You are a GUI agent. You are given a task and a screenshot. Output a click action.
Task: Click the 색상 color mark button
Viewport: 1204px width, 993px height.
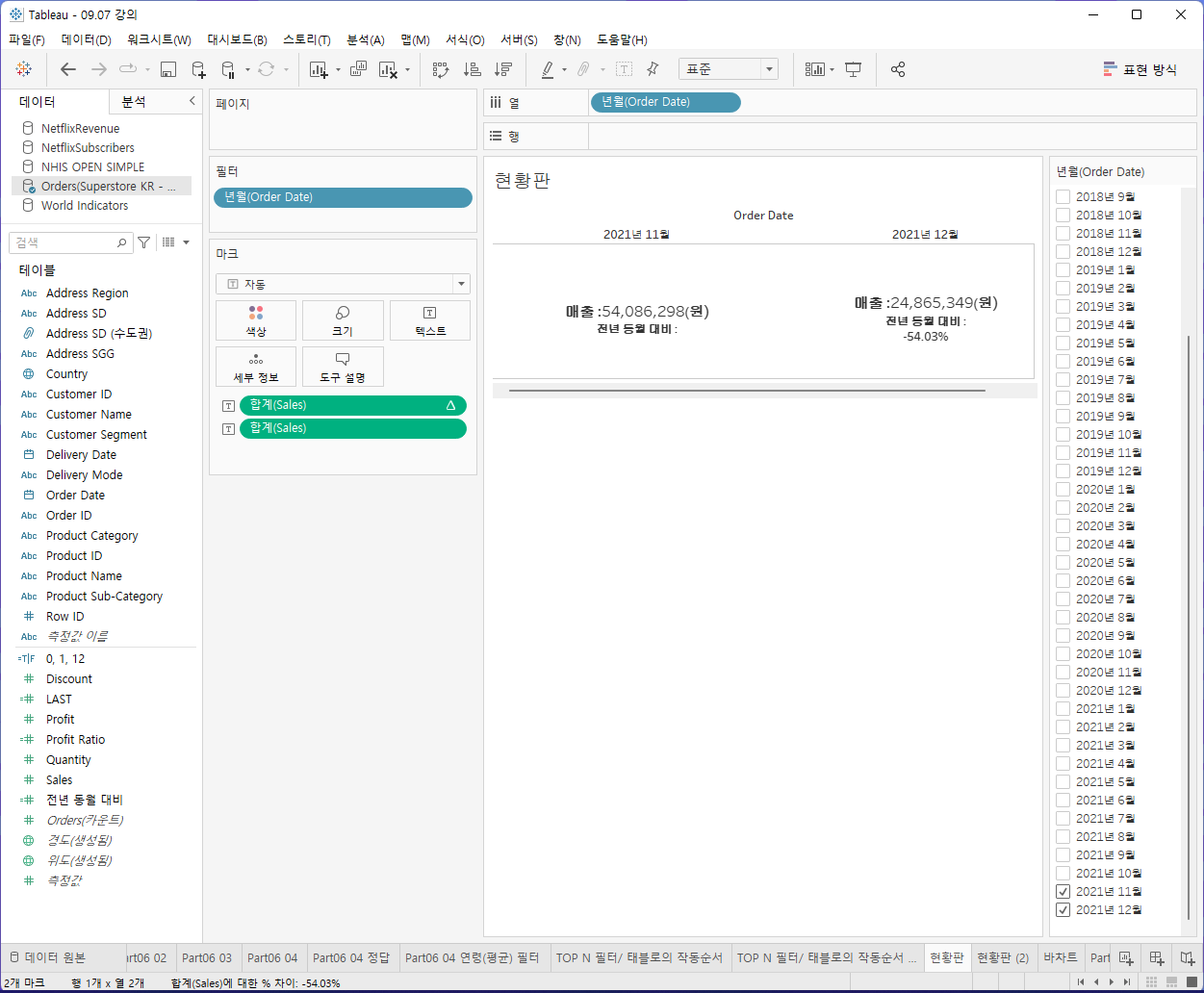tap(256, 320)
